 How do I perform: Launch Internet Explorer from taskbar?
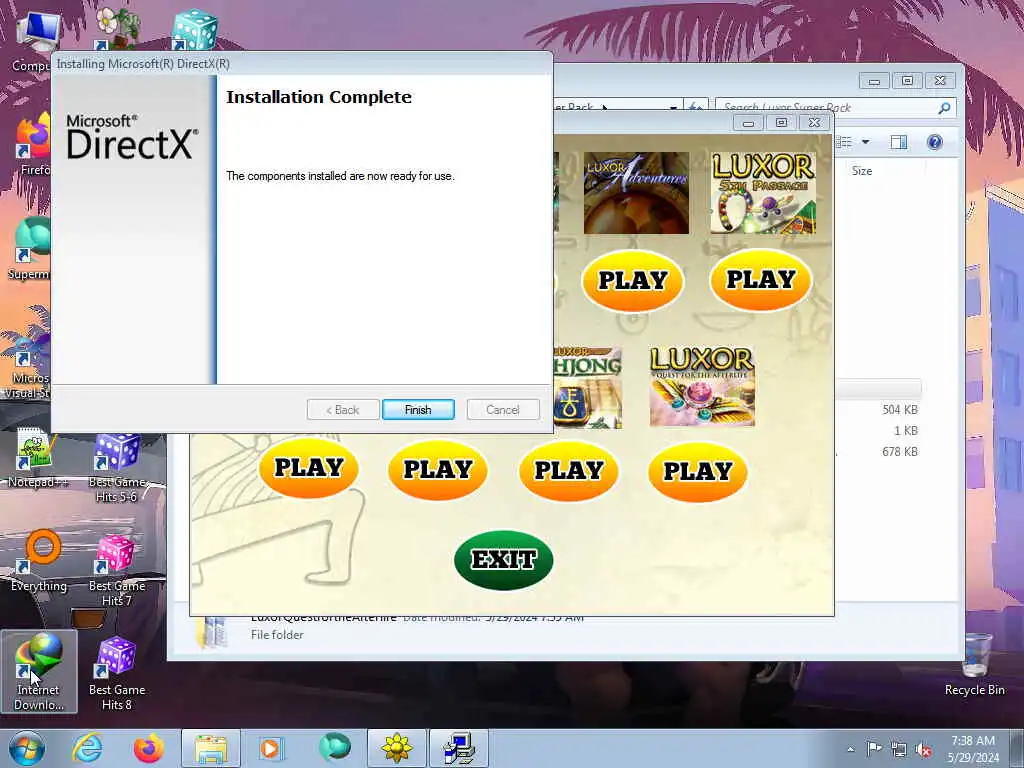pos(88,748)
